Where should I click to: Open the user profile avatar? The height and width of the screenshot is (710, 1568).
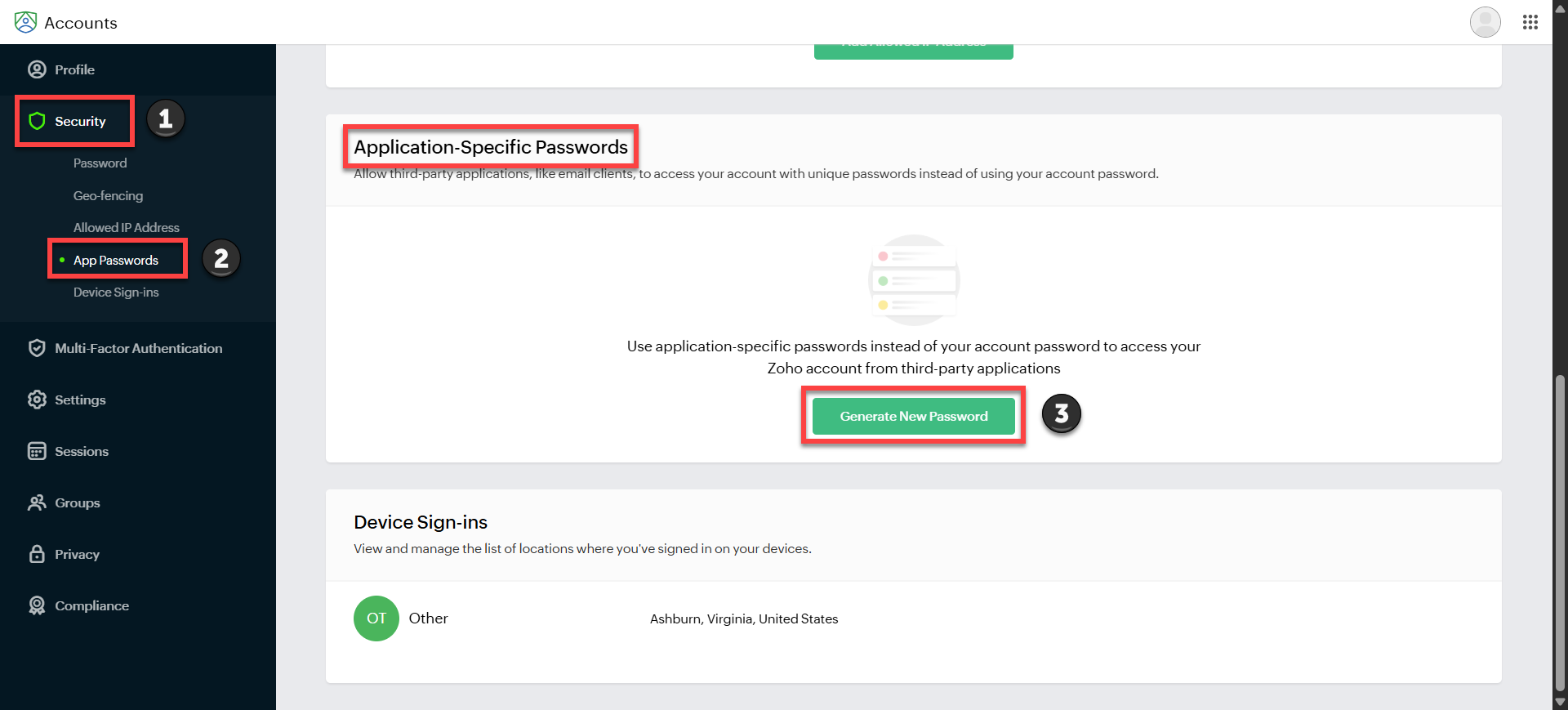point(1485,22)
